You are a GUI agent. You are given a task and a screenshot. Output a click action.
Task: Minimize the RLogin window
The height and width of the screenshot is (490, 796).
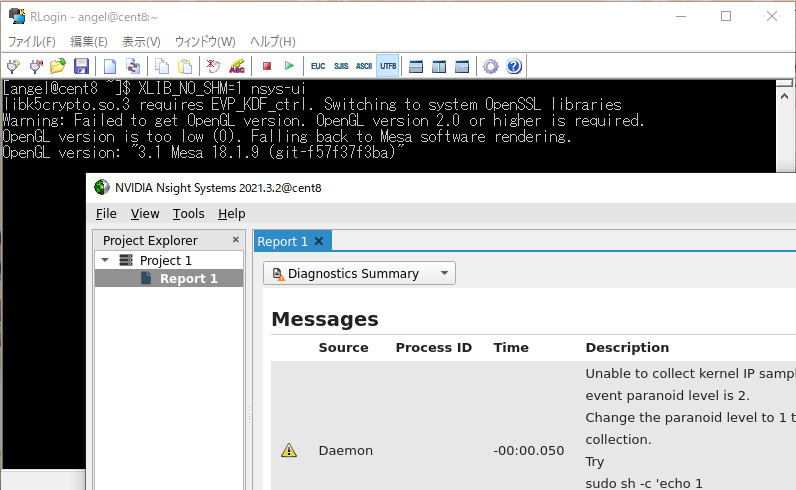click(x=681, y=16)
